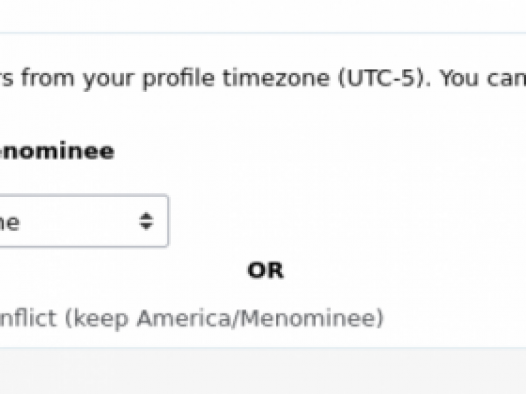Click the You can text at message end
526x394 pixels.
coord(483,78)
